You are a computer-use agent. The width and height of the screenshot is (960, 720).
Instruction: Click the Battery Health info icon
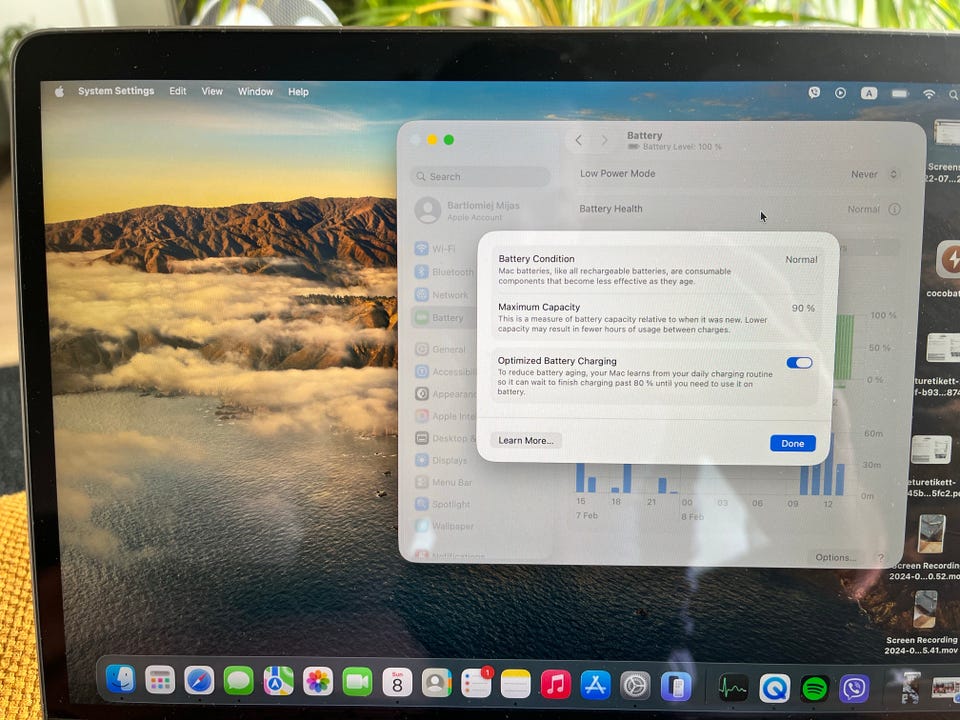(x=894, y=209)
